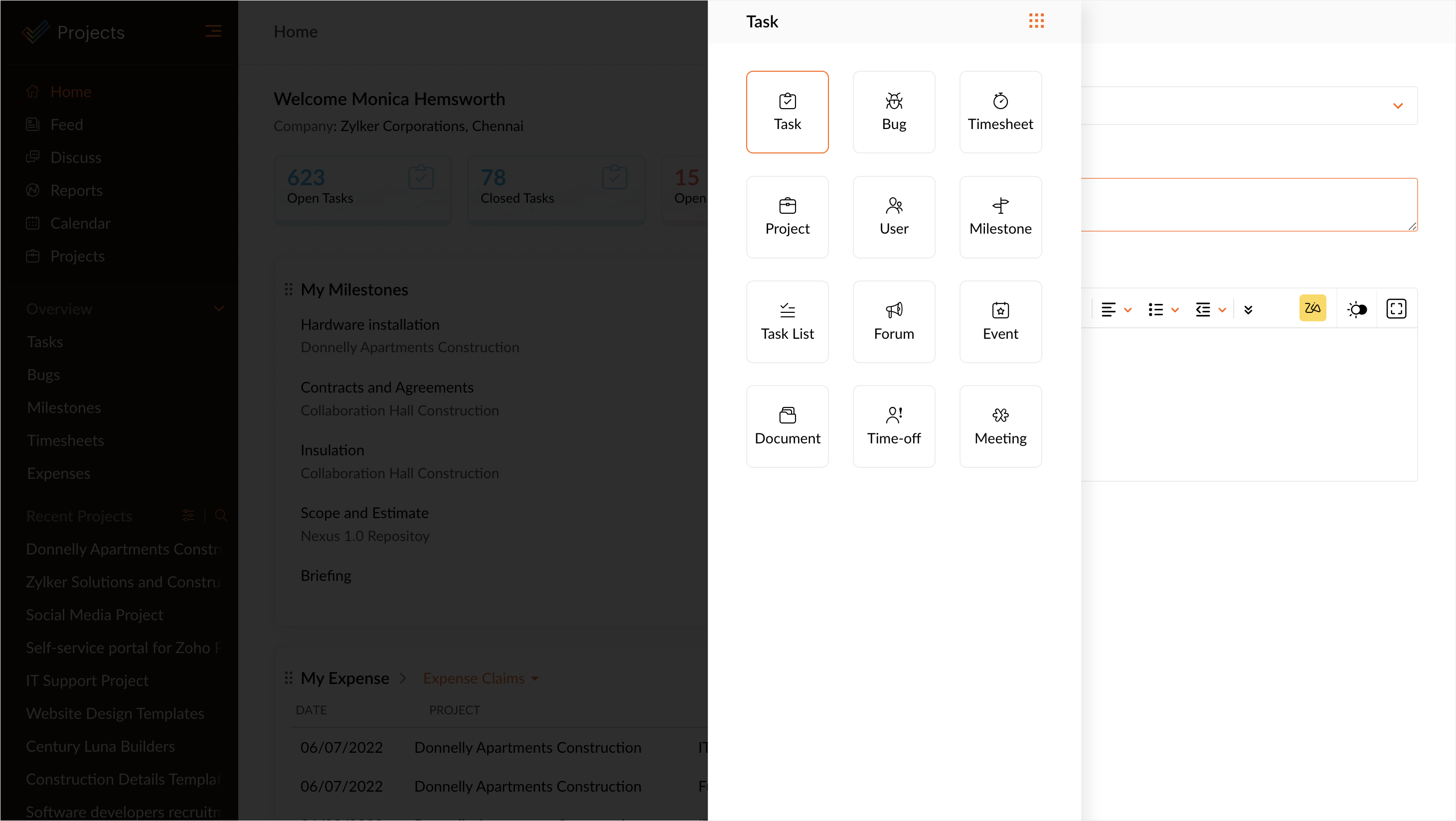
Task: Toggle the yellow Zia writing assistant
Action: pos(1312,308)
